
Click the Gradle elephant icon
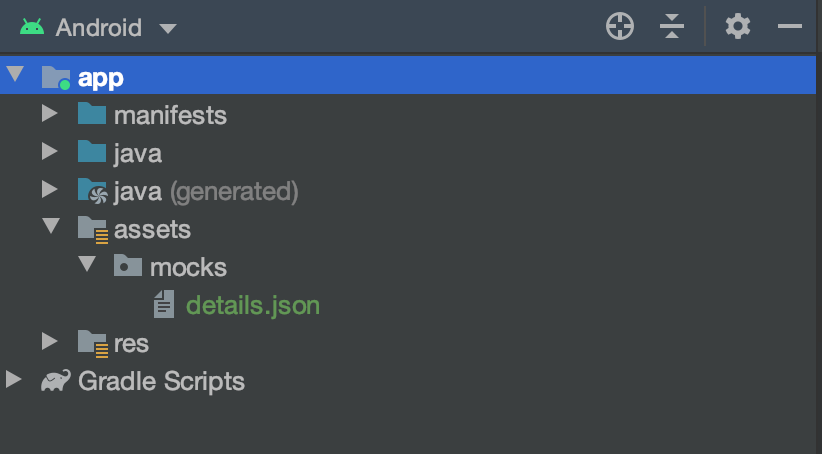click(x=55, y=381)
